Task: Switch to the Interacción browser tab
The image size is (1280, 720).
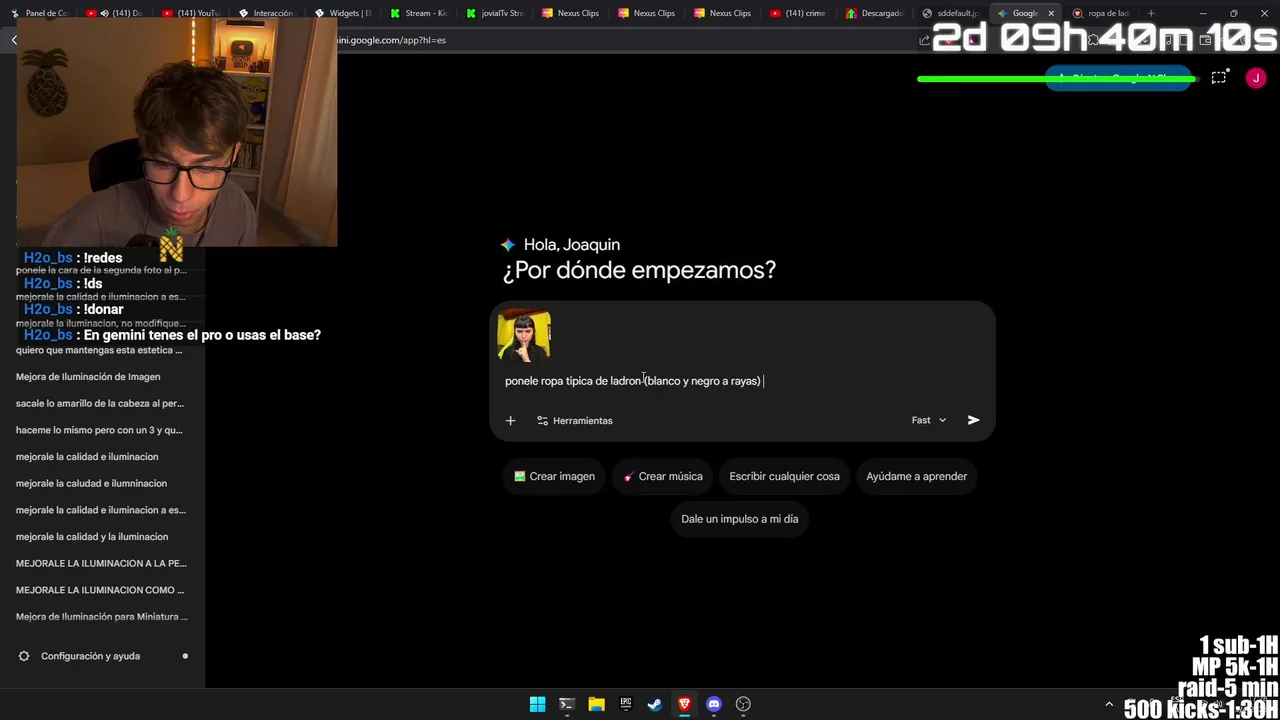Action: tap(265, 13)
